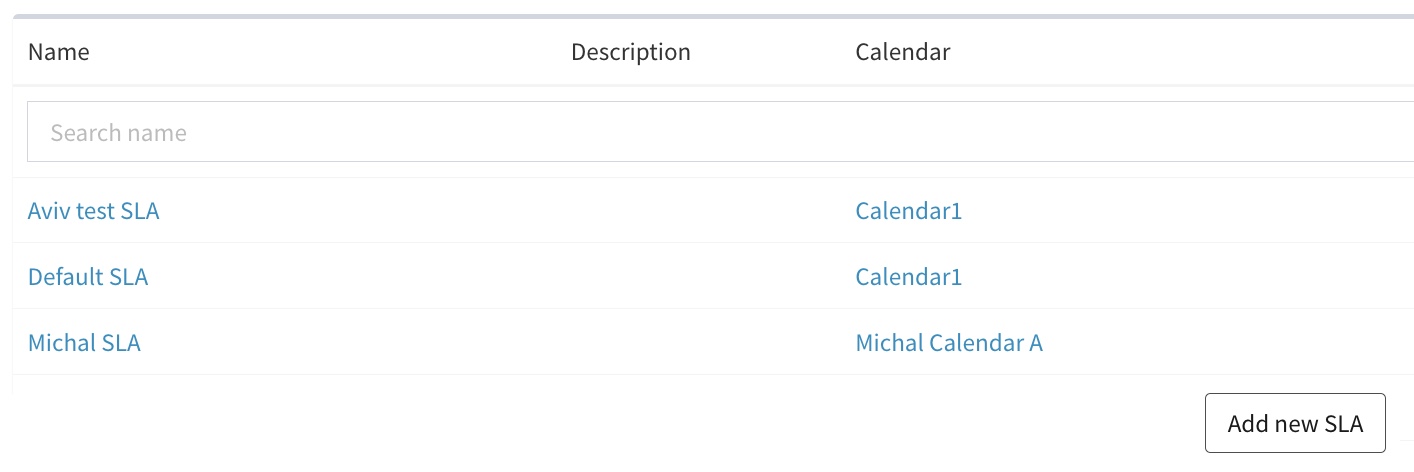
Task: Sort by the Description column header
Action: pyautogui.click(x=630, y=52)
